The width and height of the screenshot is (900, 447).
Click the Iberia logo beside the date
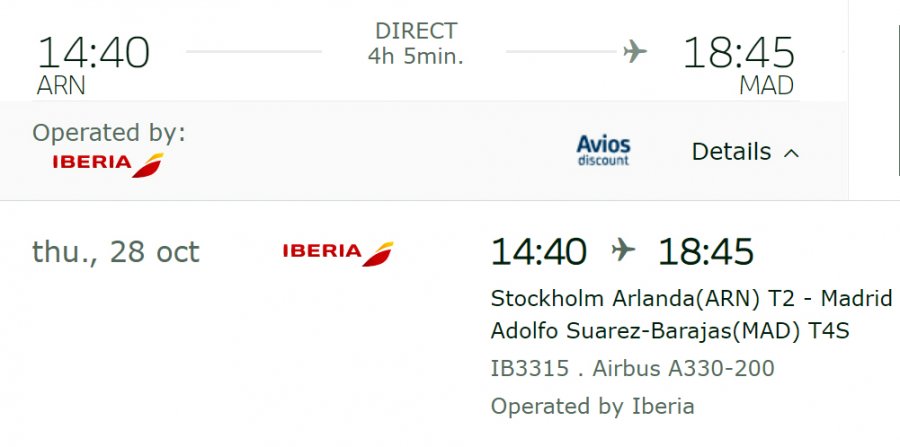click(337, 253)
